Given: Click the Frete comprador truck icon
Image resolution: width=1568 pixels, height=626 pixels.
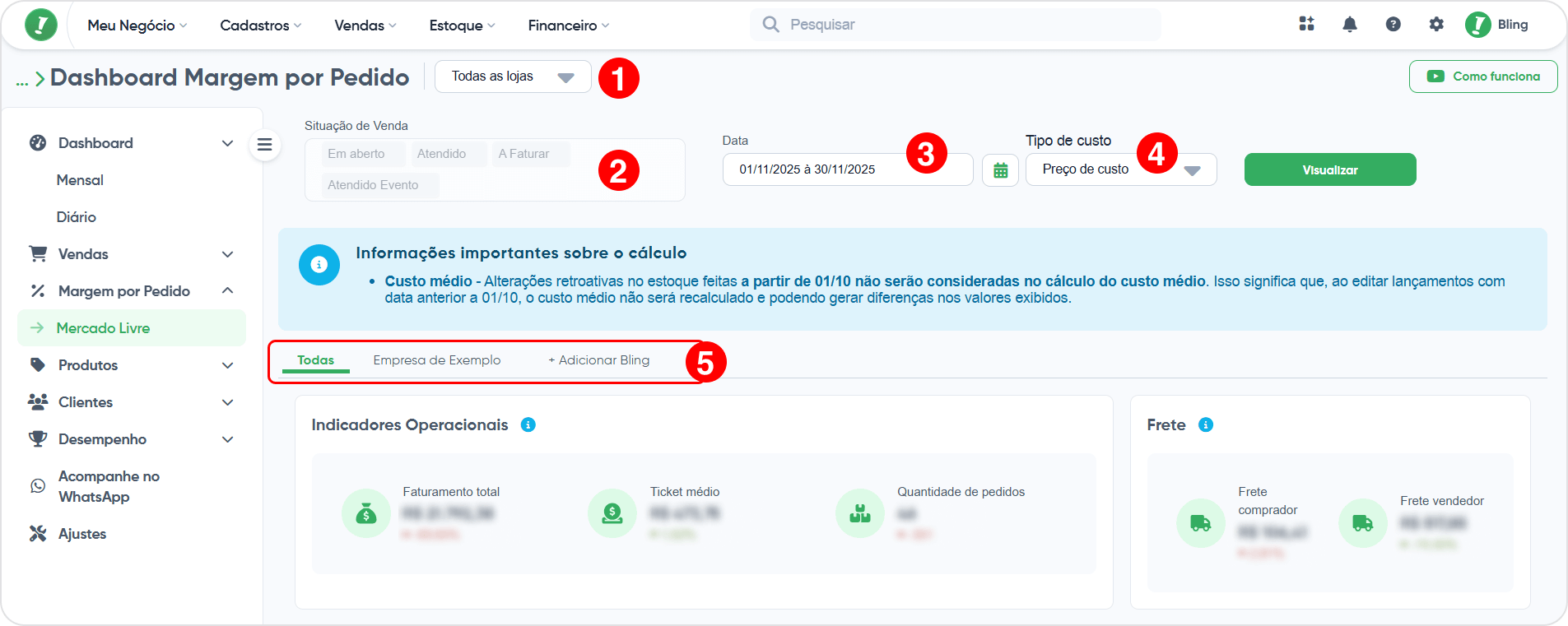Looking at the screenshot, I should [x=1201, y=523].
